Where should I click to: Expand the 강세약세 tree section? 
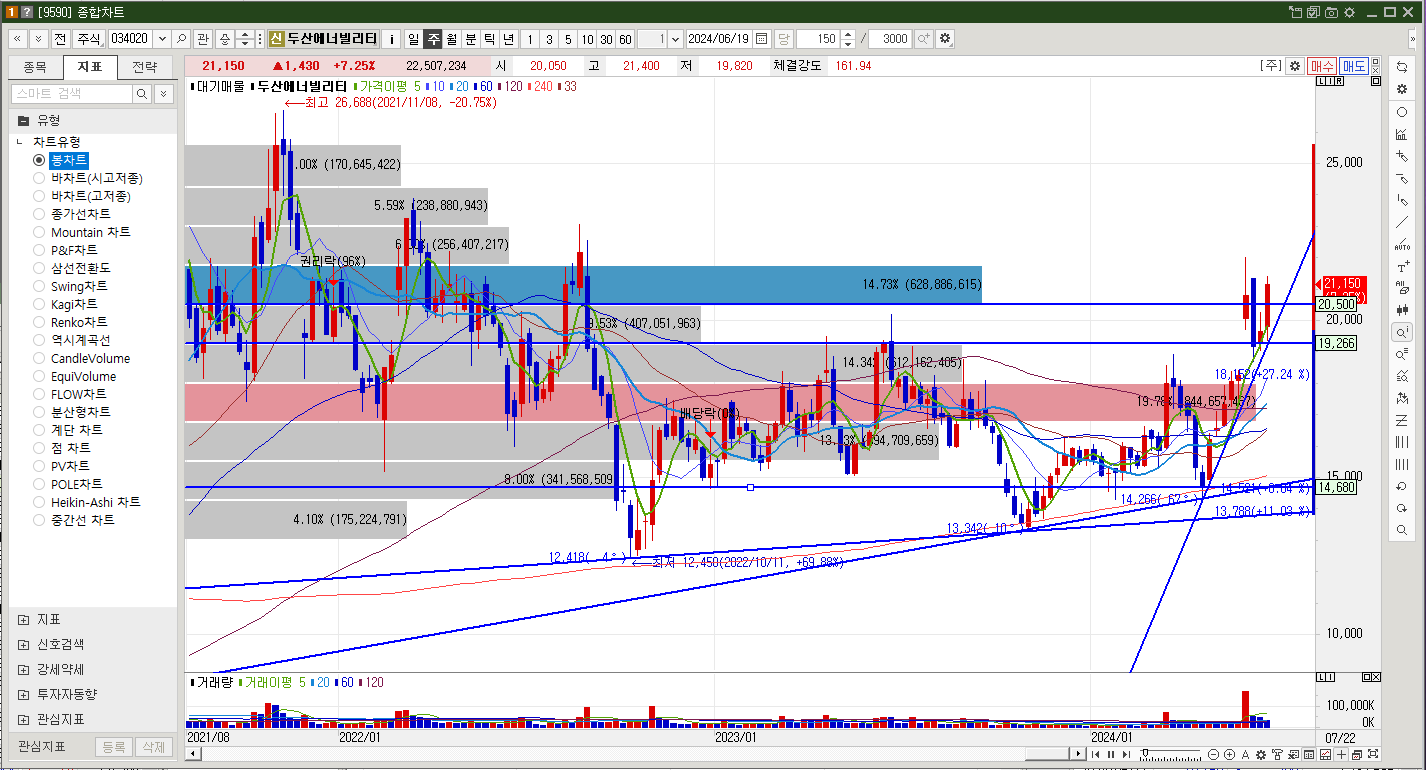click(23, 669)
